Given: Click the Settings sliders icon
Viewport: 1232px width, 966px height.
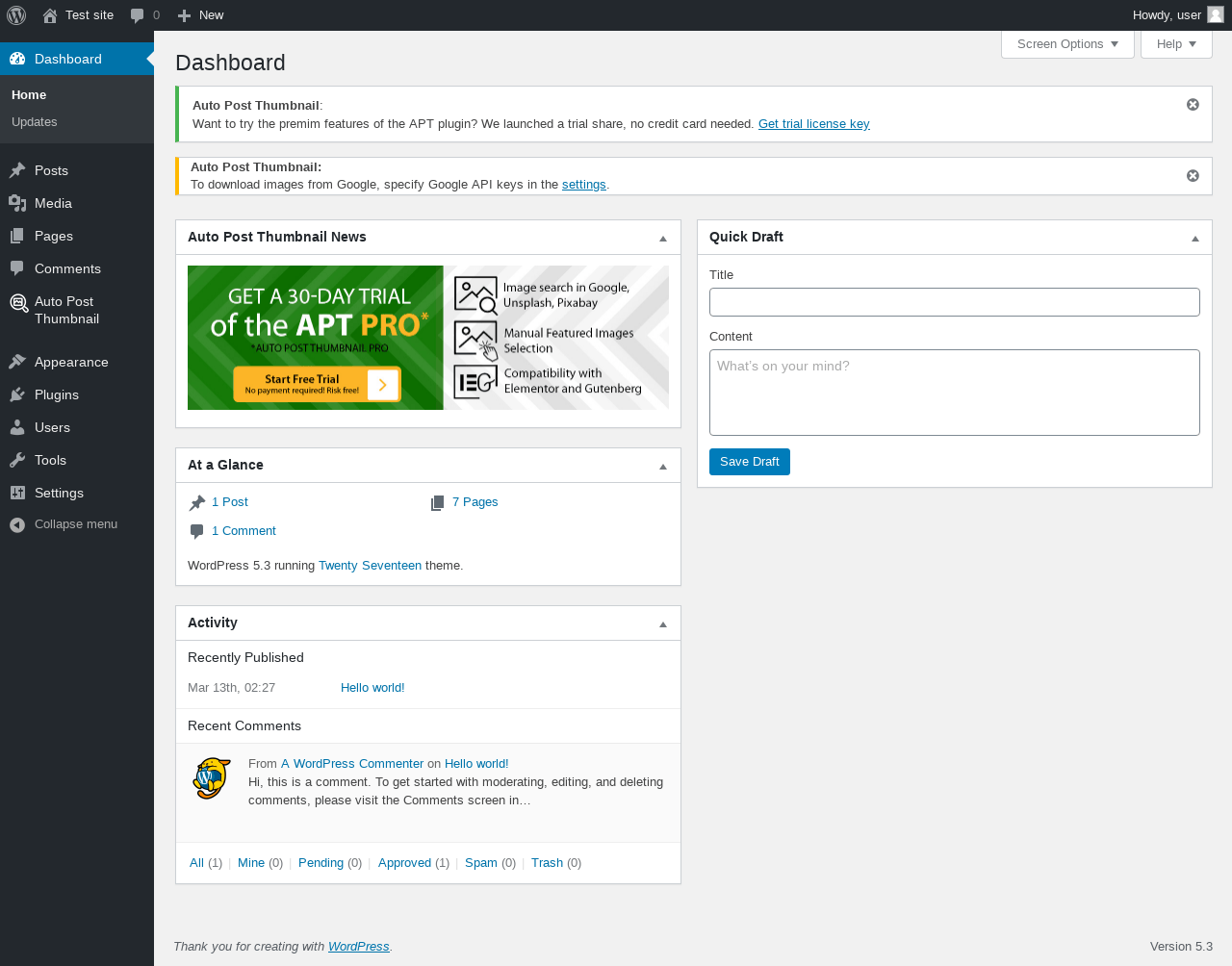Looking at the screenshot, I should tap(17, 493).
